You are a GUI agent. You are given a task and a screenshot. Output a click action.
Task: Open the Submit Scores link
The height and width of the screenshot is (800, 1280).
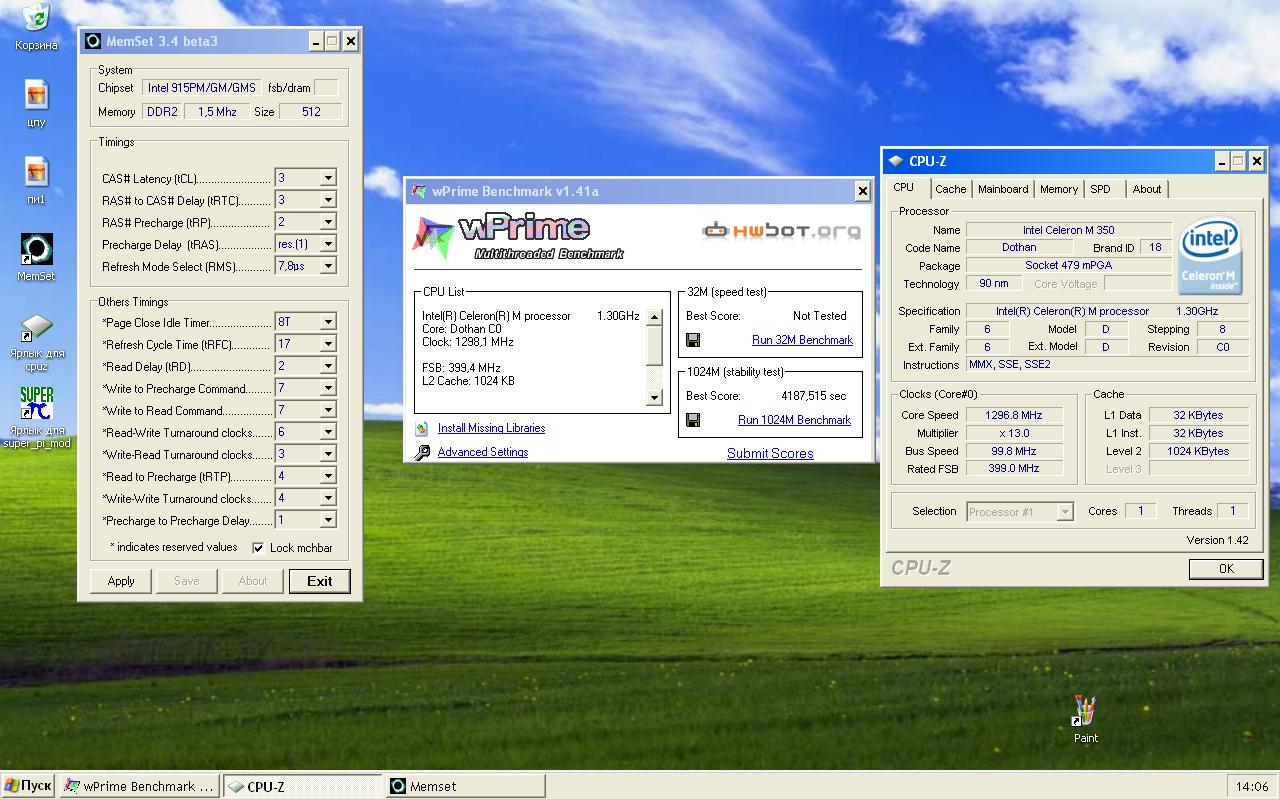point(770,453)
